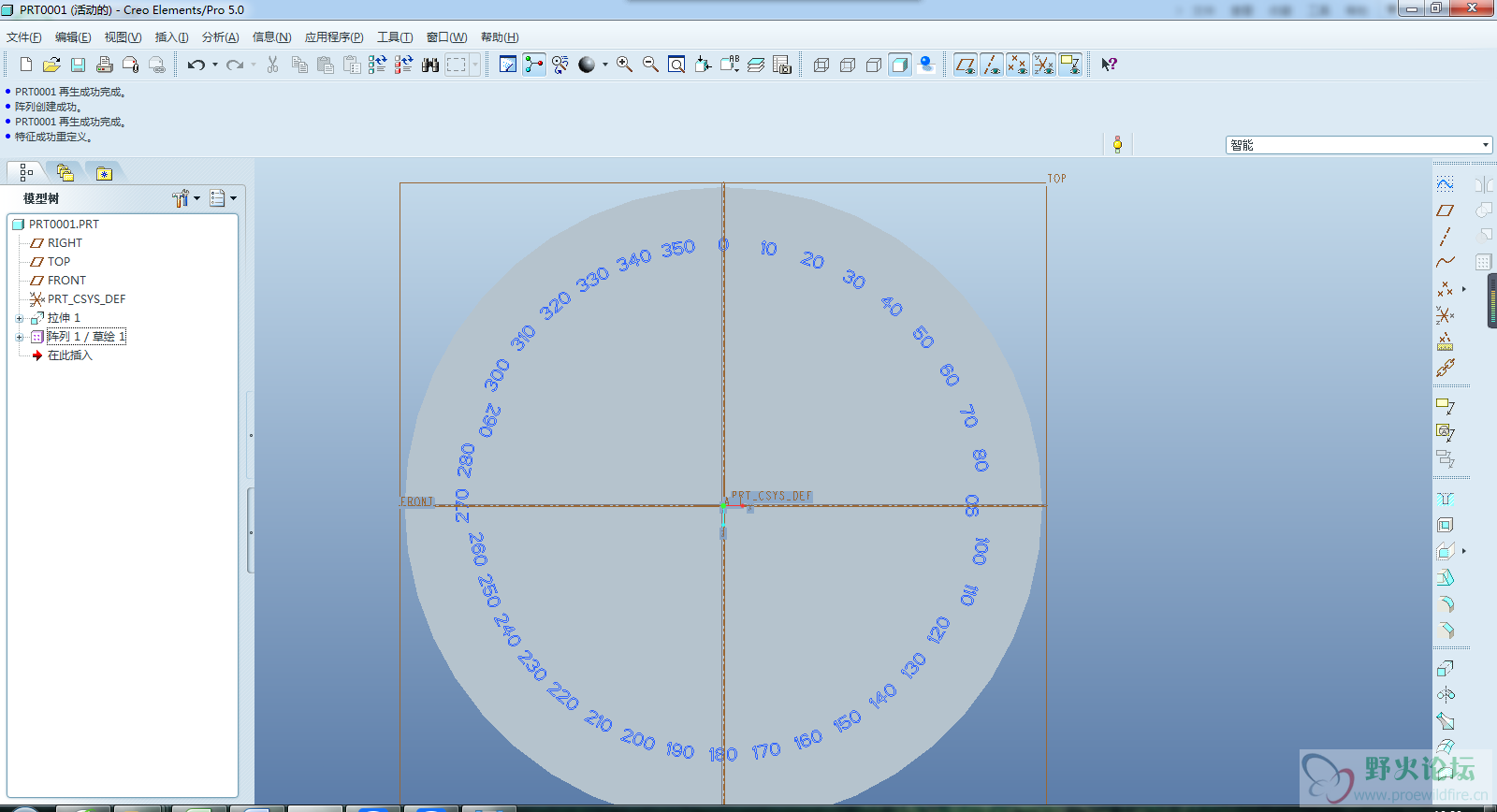Switch to no hidden display mode
The width and height of the screenshot is (1497, 812).
click(x=874, y=65)
